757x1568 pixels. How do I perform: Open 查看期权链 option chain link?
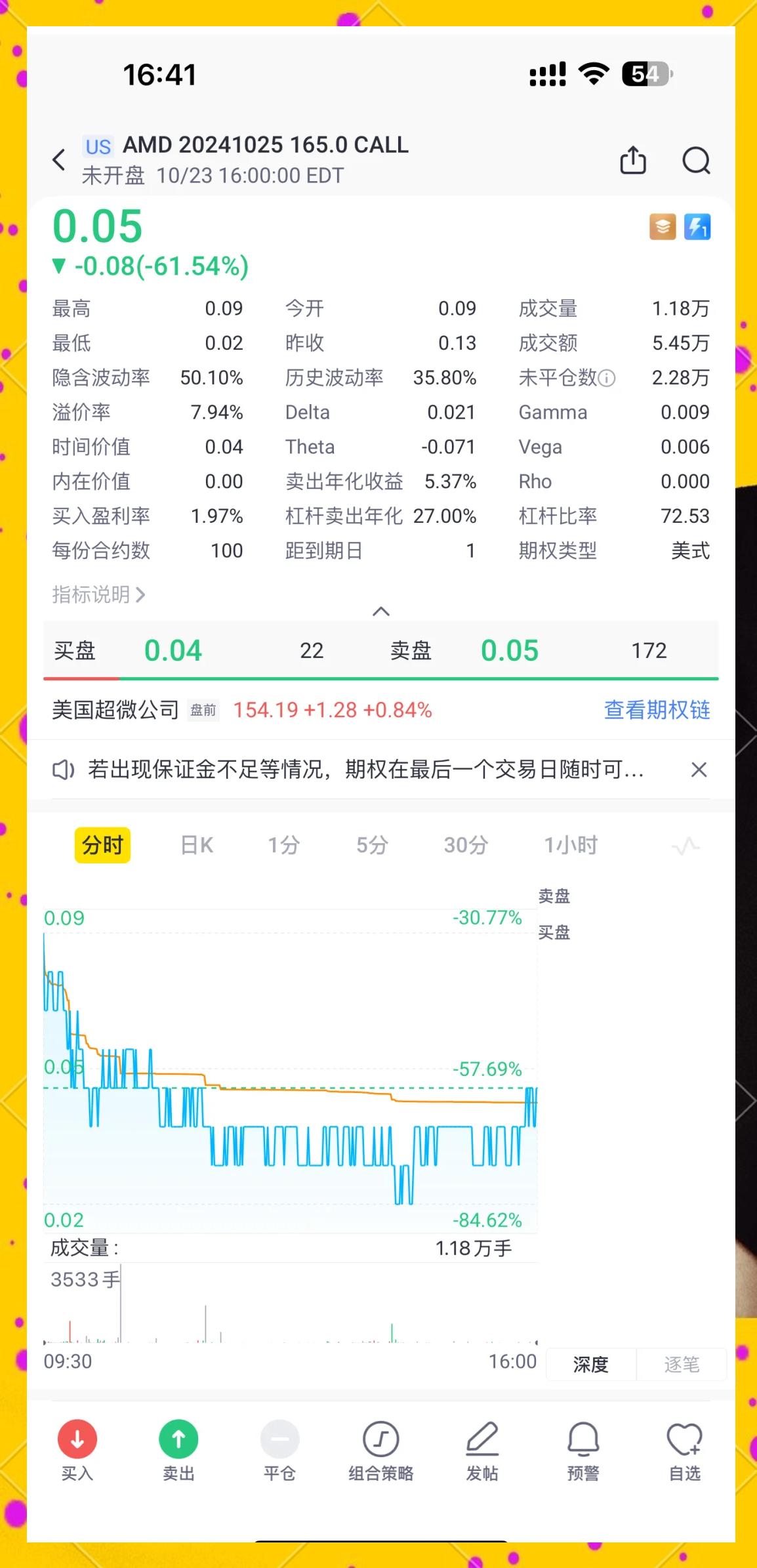point(657,710)
